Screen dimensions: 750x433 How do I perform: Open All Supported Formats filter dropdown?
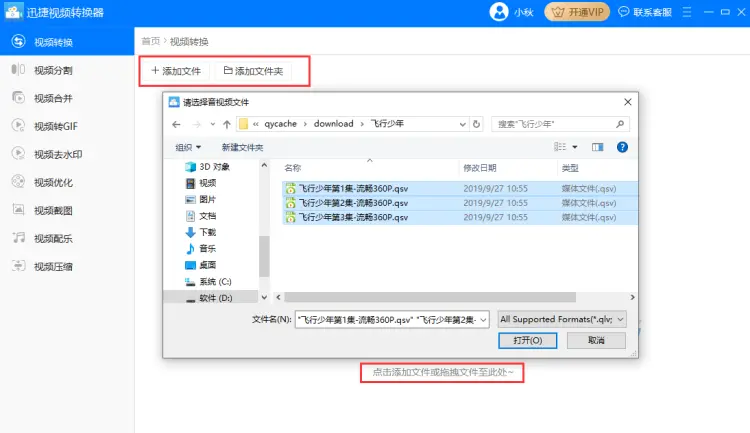pyautogui.click(x=562, y=319)
